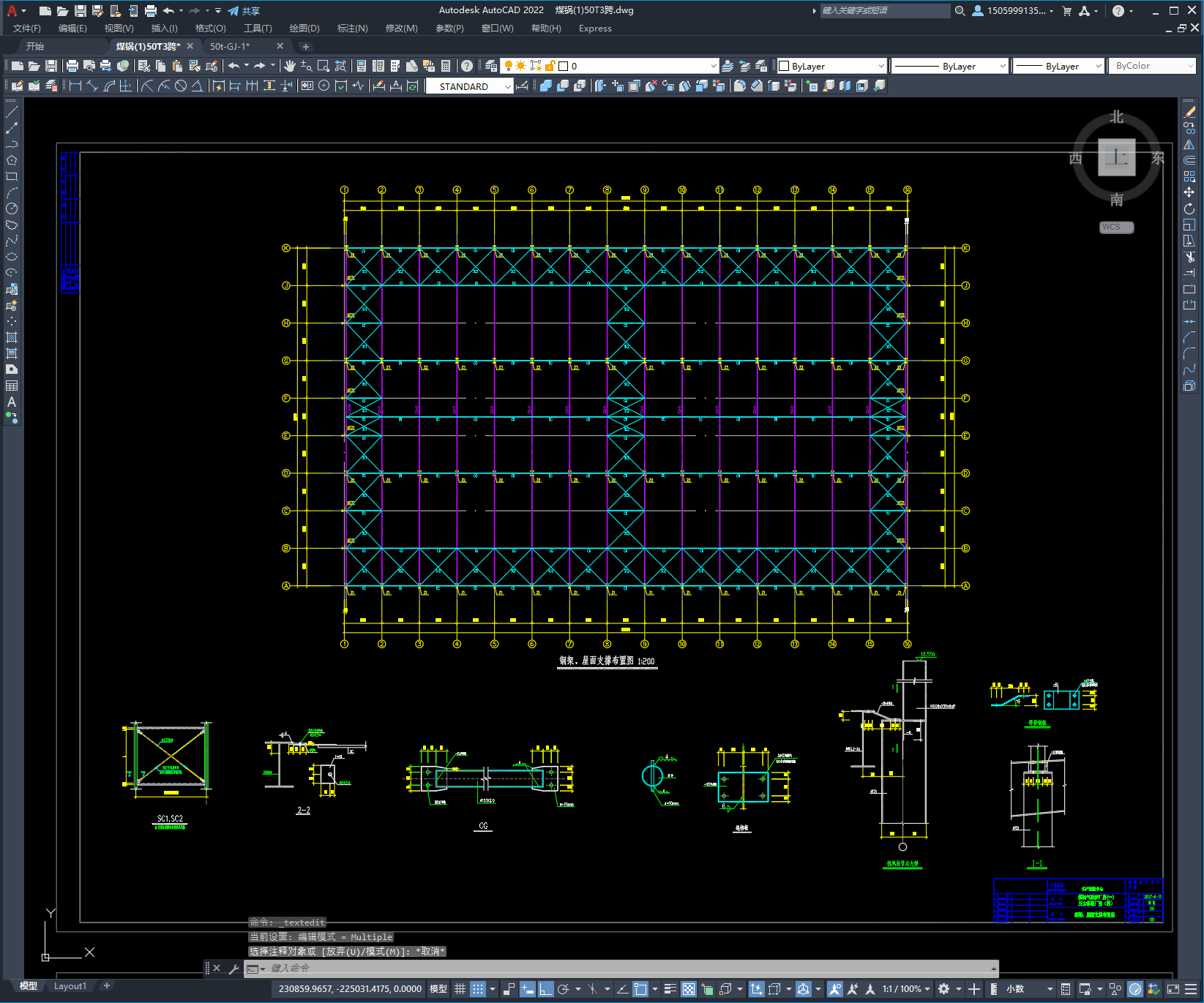1204x1003 pixels.
Task: Toggle Dynamic input in status bar
Action: (527, 989)
